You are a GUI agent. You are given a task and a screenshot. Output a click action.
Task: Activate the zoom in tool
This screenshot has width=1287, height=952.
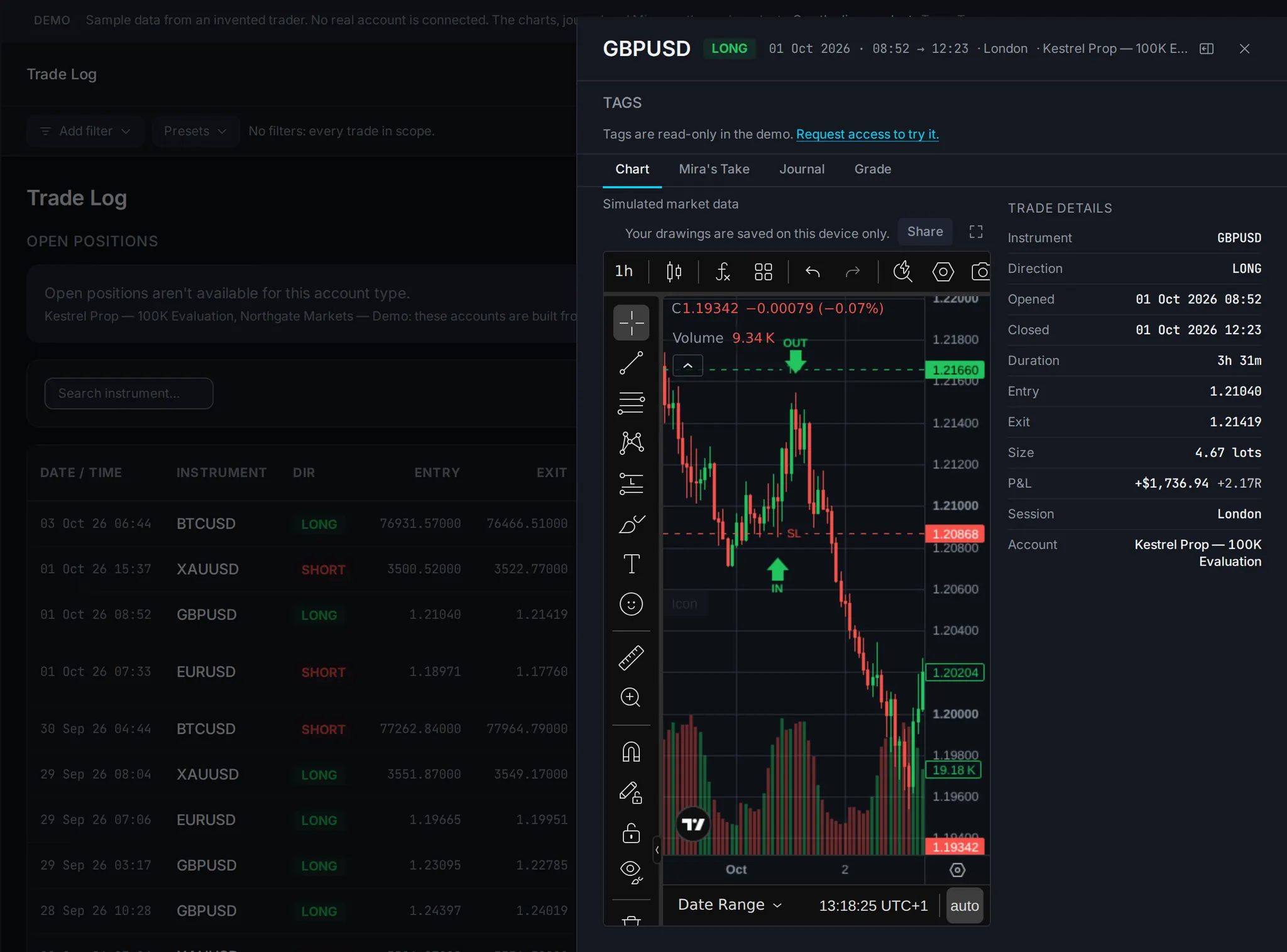[x=631, y=698]
